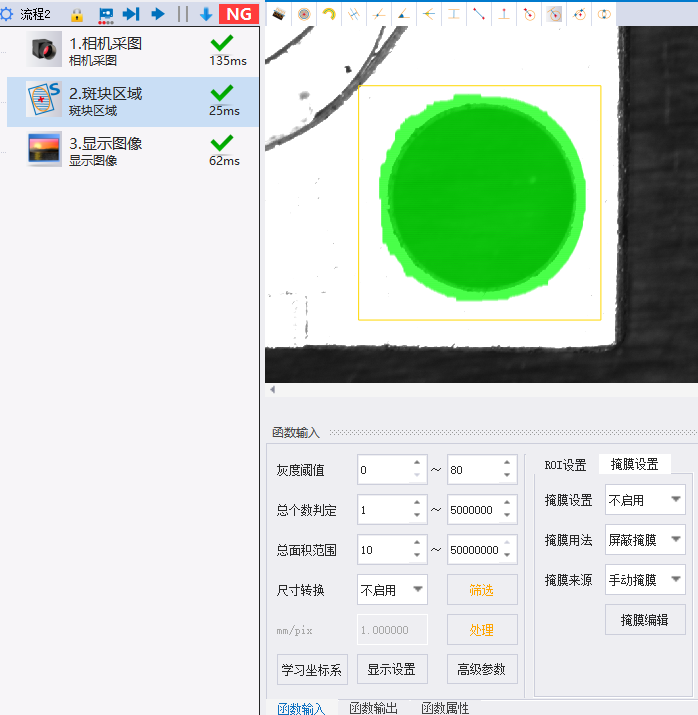The image size is (698, 715).
Task: Click the single run arrow icon
Action: point(158,14)
